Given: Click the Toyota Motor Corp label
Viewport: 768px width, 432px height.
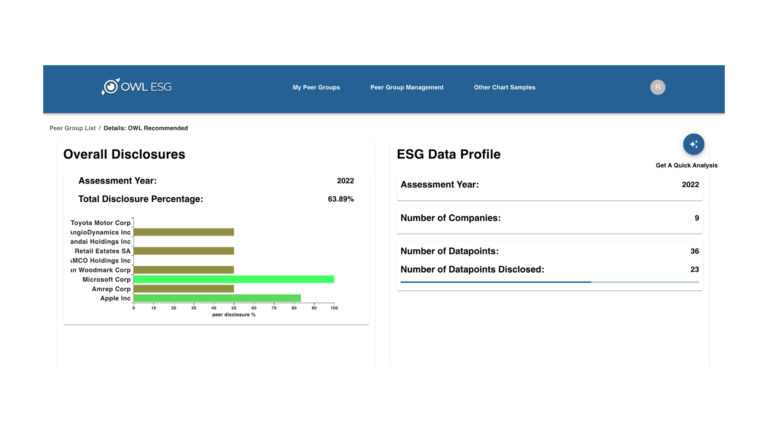Looking at the screenshot, I should 101,222.
